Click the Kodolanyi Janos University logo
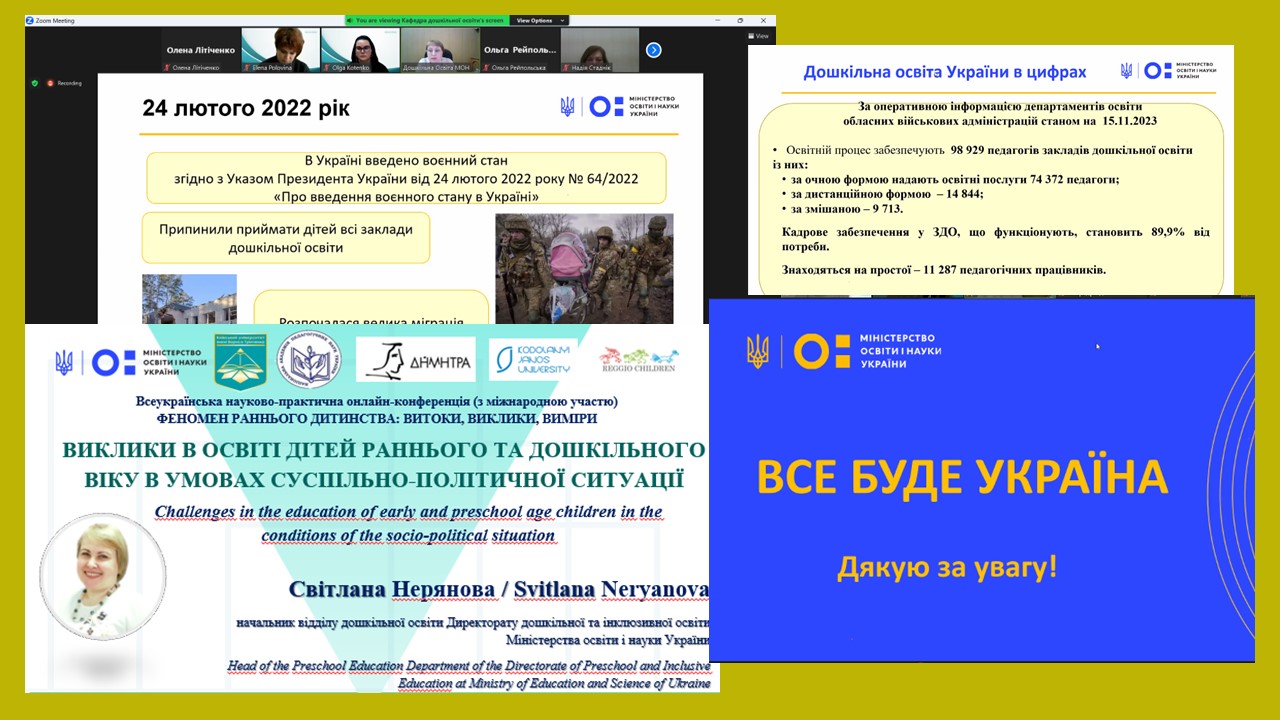Screen dimensions: 1280x720 point(532,358)
